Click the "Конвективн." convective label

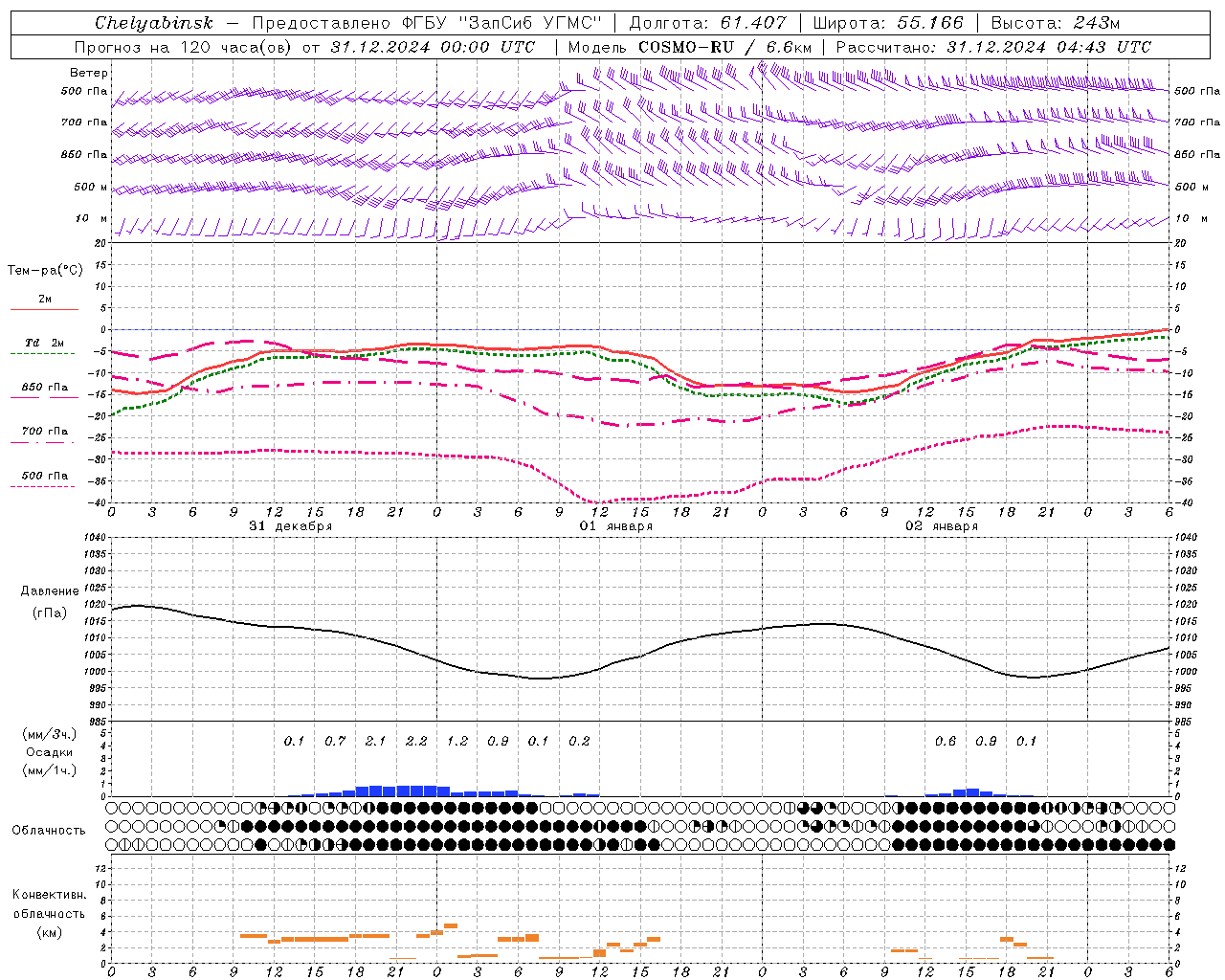pos(49,895)
